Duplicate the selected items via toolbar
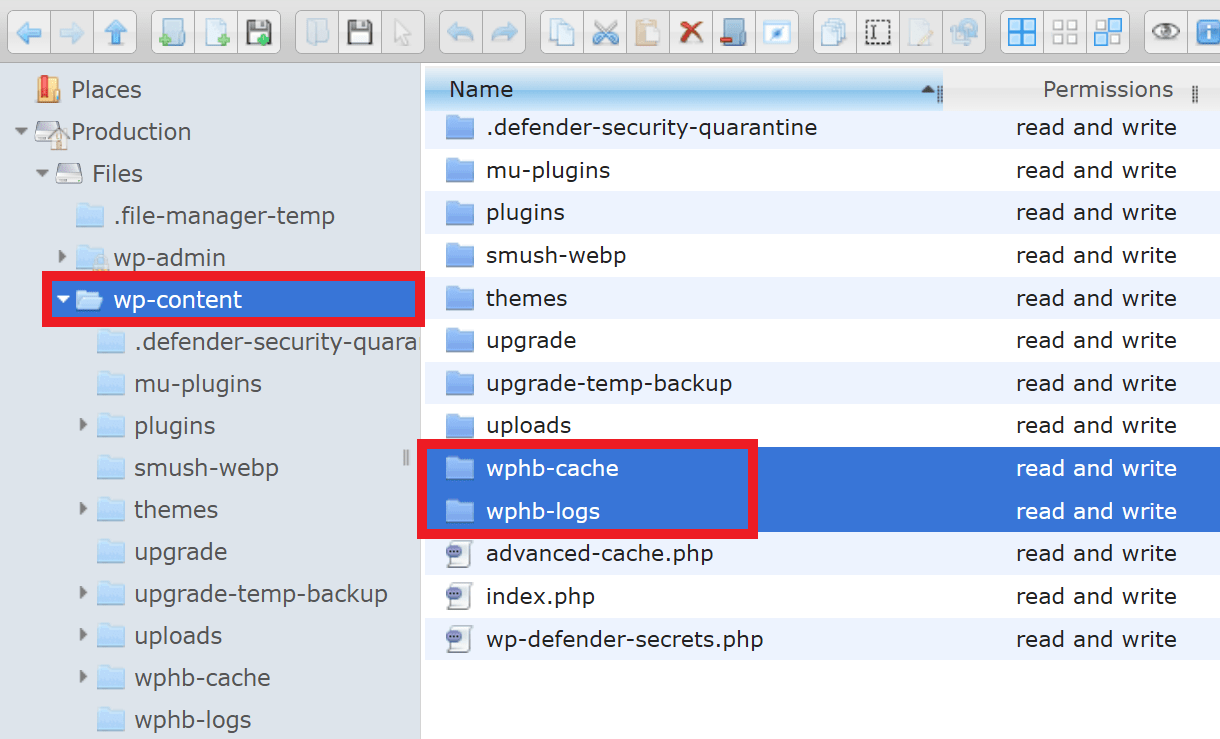Viewport: 1220px width, 739px height. point(834,32)
